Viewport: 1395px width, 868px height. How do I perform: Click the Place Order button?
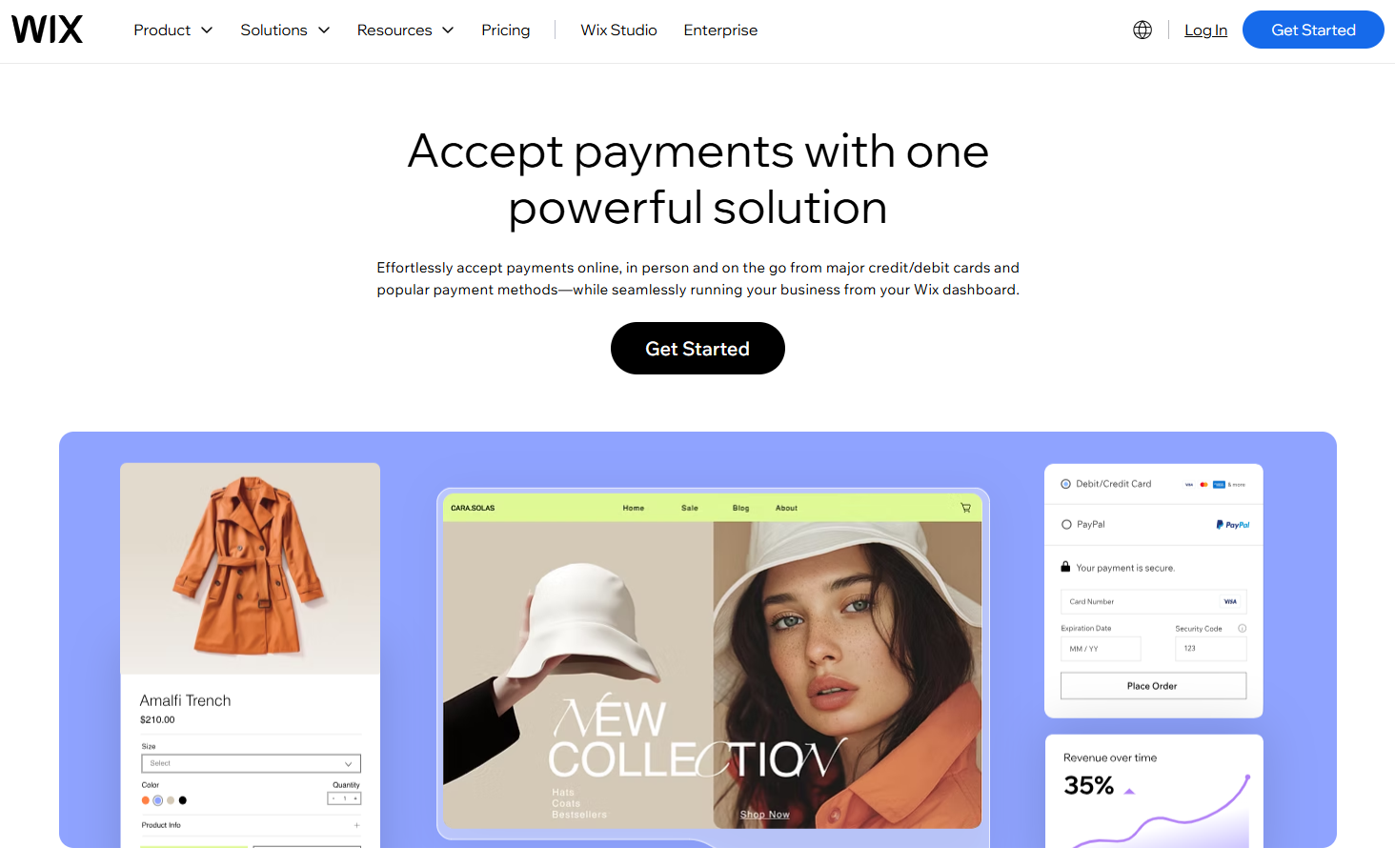[x=1153, y=686]
